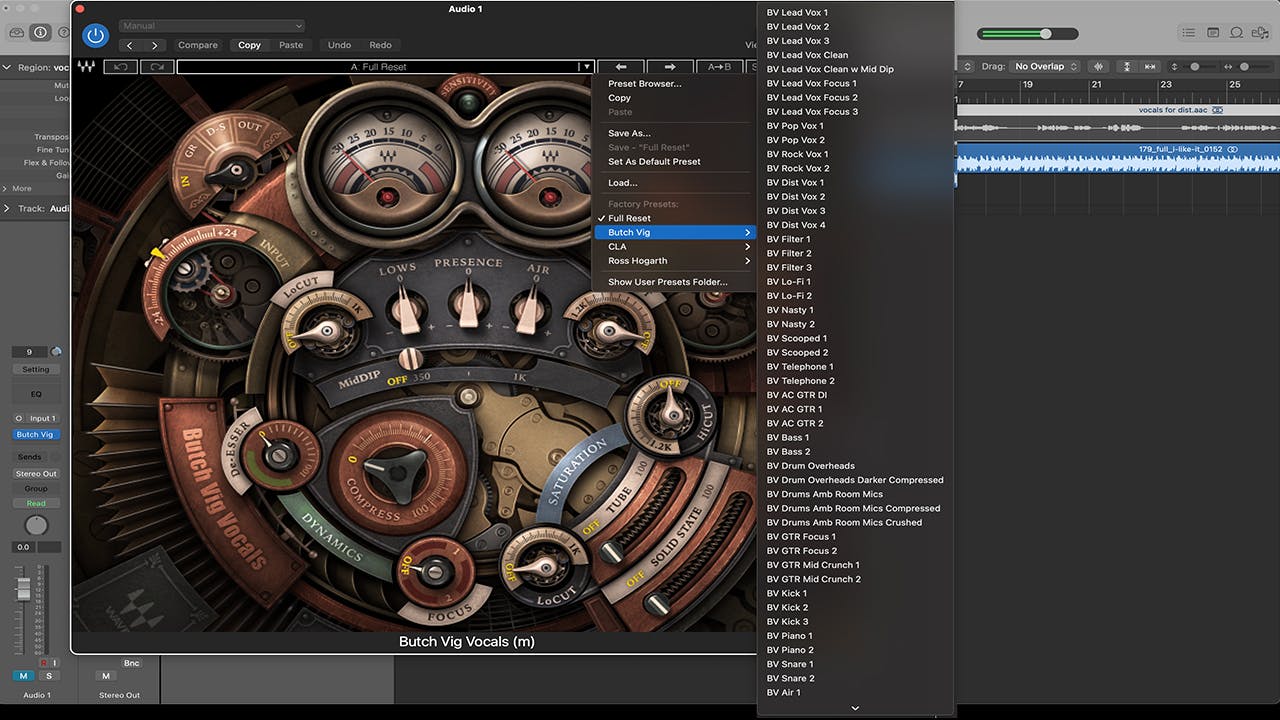Open Quick Help question mark icon

point(64,33)
